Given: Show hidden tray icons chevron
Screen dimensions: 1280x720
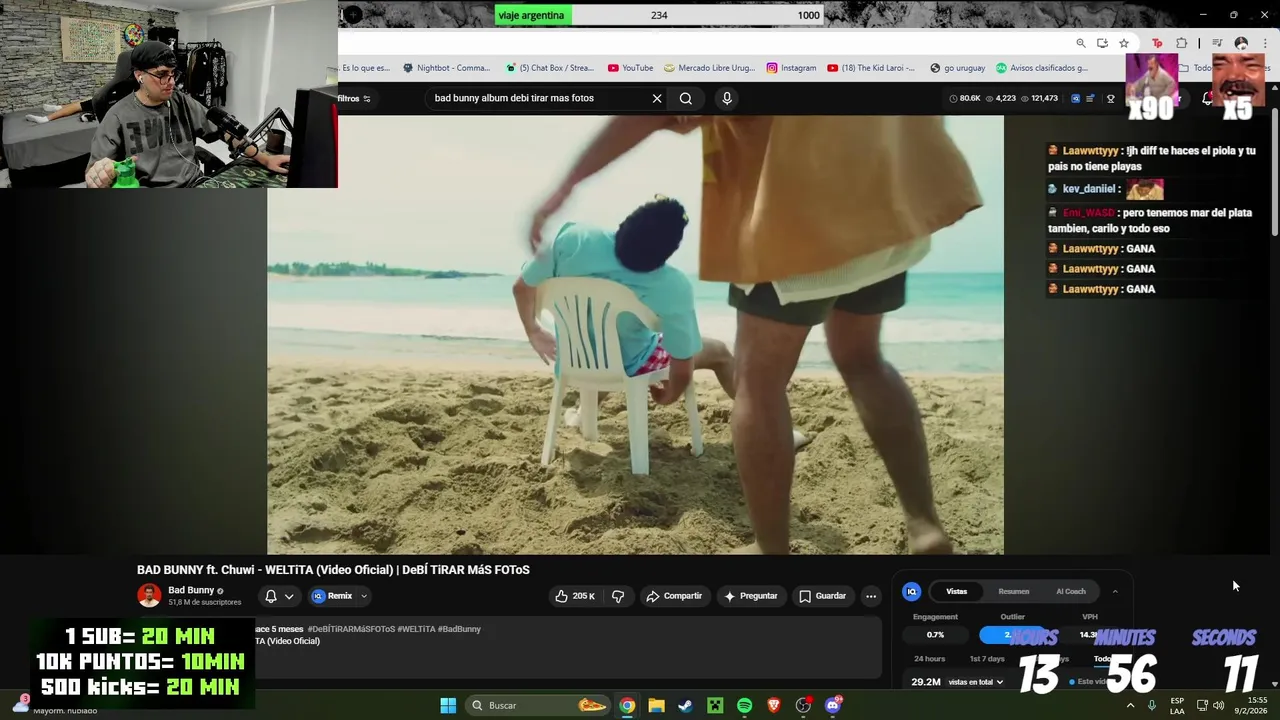Looking at the screenshot, I should (1131, 705).
